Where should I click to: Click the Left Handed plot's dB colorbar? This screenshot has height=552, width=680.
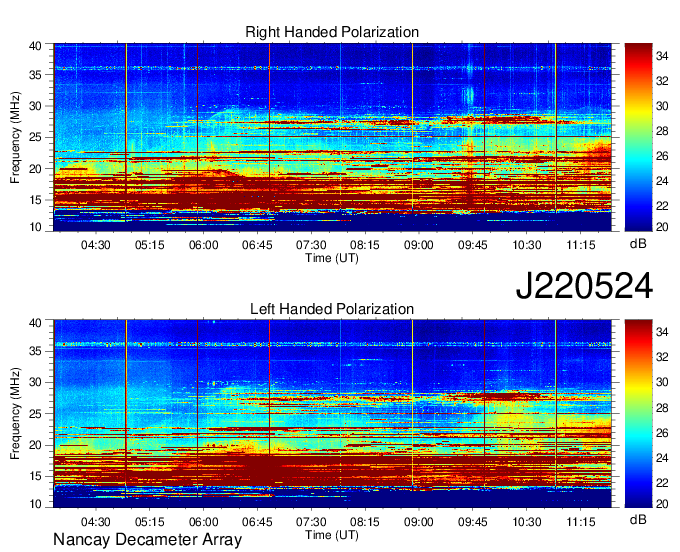[x=638, y=414]
